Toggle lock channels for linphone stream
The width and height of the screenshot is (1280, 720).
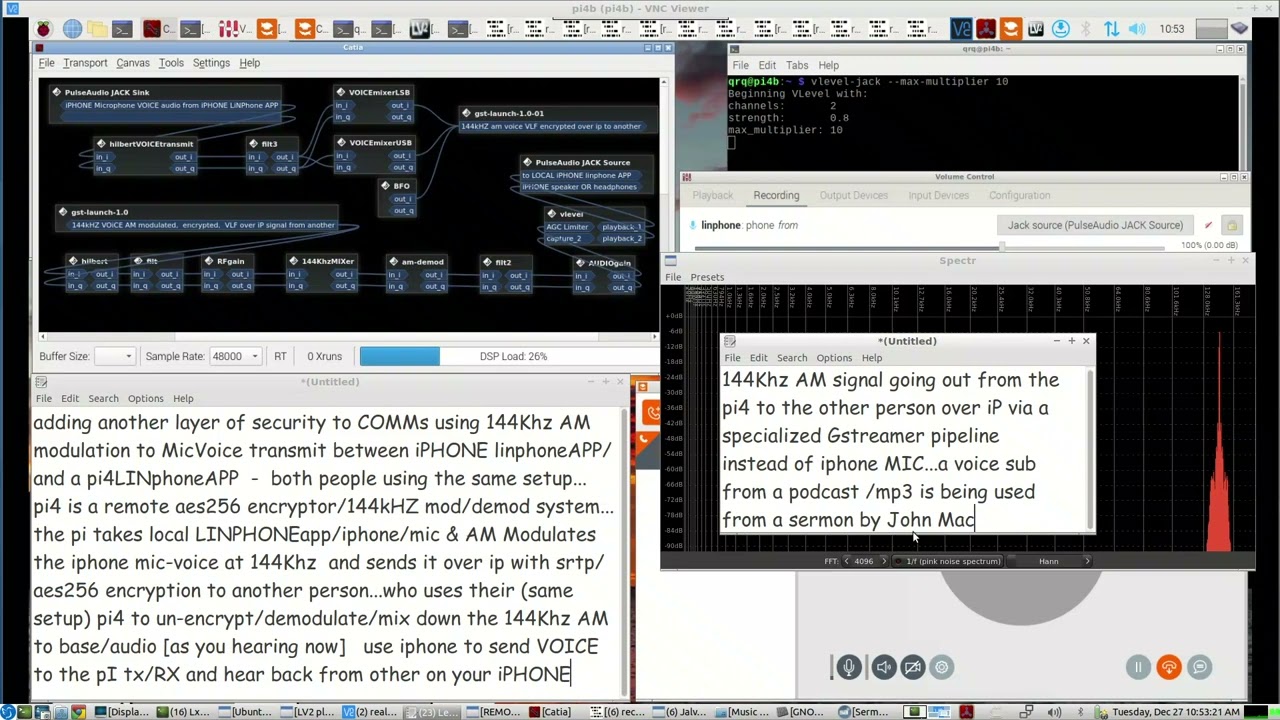1231,225
